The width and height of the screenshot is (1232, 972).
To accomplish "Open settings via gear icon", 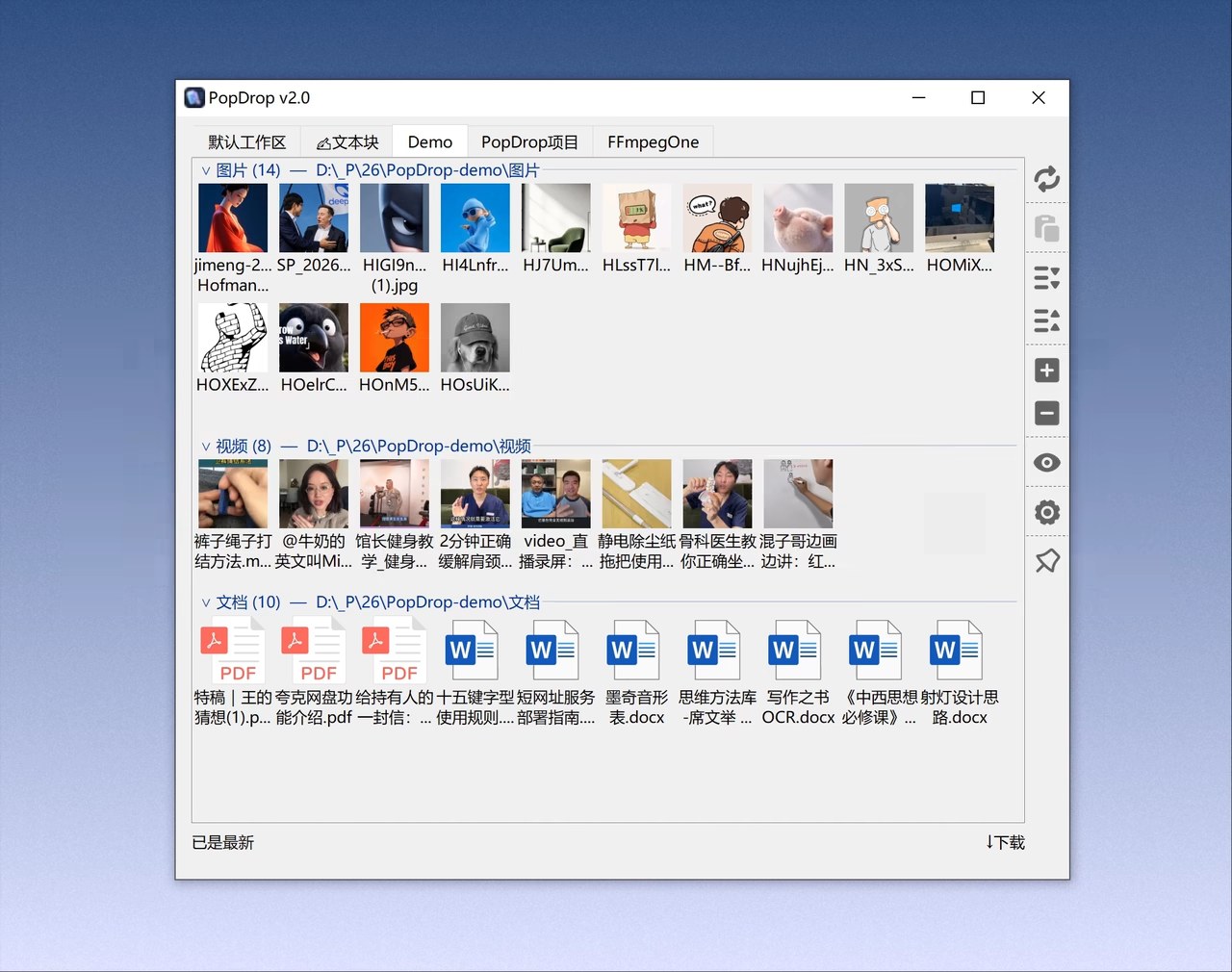I will coord(1047,512).
